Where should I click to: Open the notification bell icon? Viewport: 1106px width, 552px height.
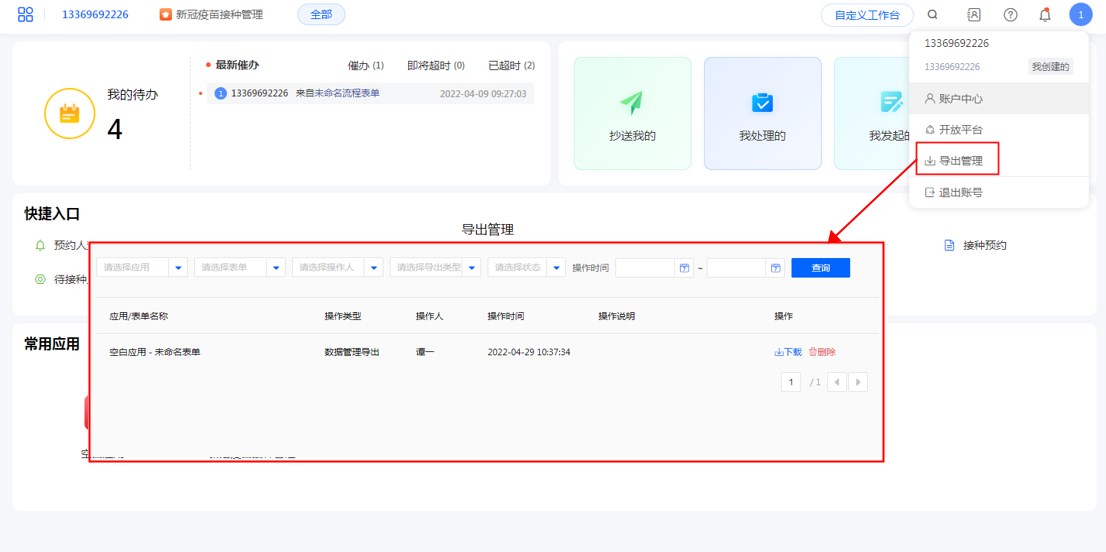click(1045, 15)
